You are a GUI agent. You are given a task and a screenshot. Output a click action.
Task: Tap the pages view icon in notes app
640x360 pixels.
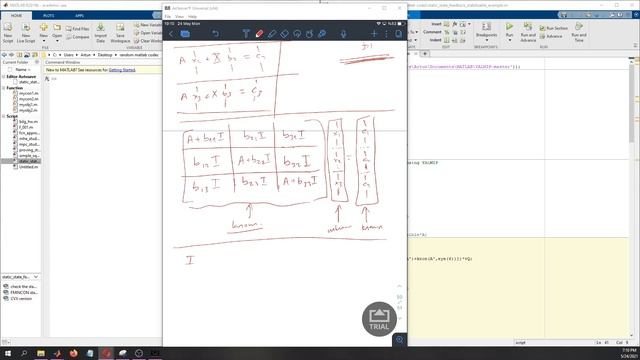coord(398,34)
